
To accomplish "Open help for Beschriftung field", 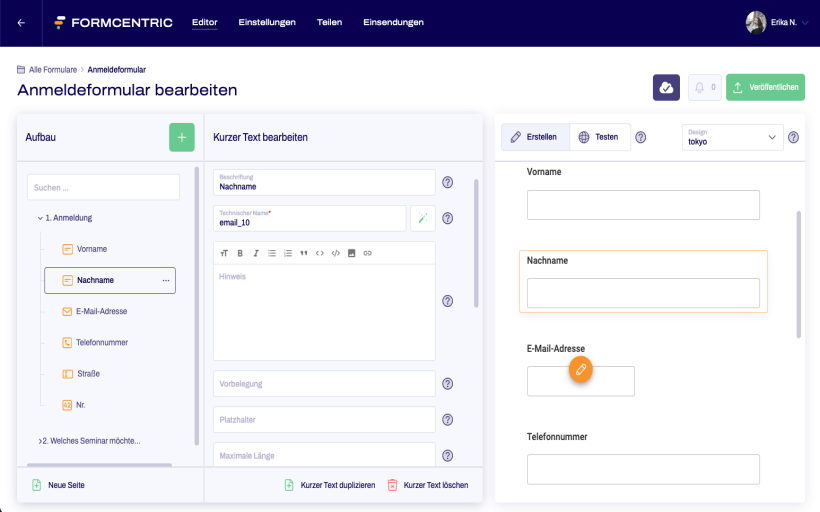I will coord(448,183).
